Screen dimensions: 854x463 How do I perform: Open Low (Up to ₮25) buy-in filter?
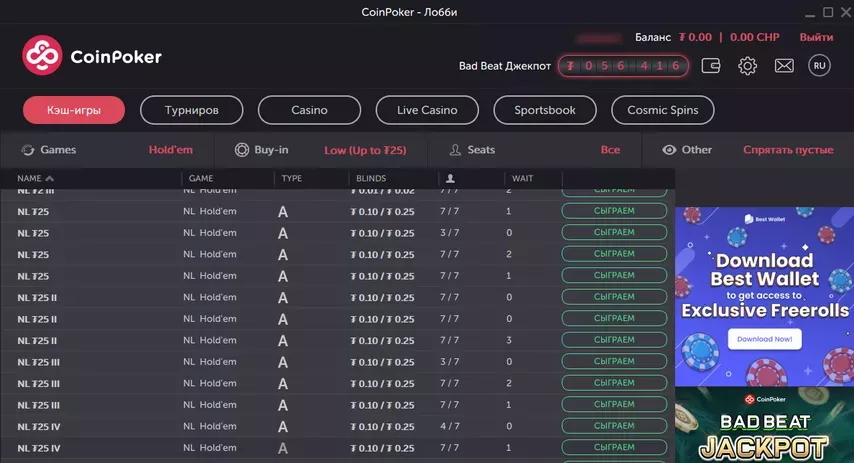[x=365, y=150]
